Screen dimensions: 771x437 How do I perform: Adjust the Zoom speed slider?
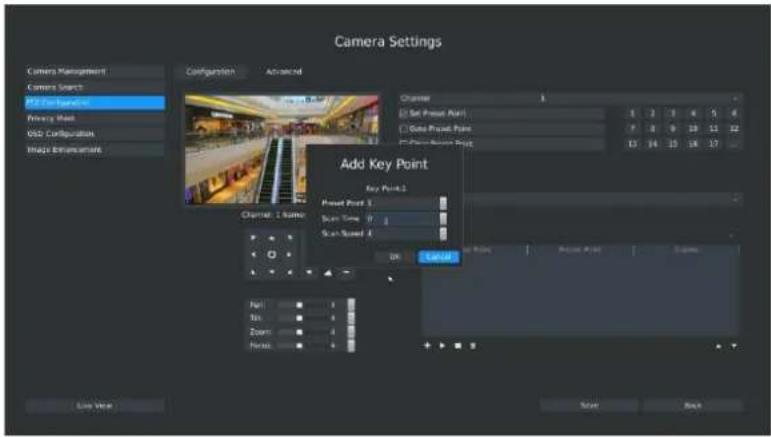pyautogui.click(x=299, y=332)
